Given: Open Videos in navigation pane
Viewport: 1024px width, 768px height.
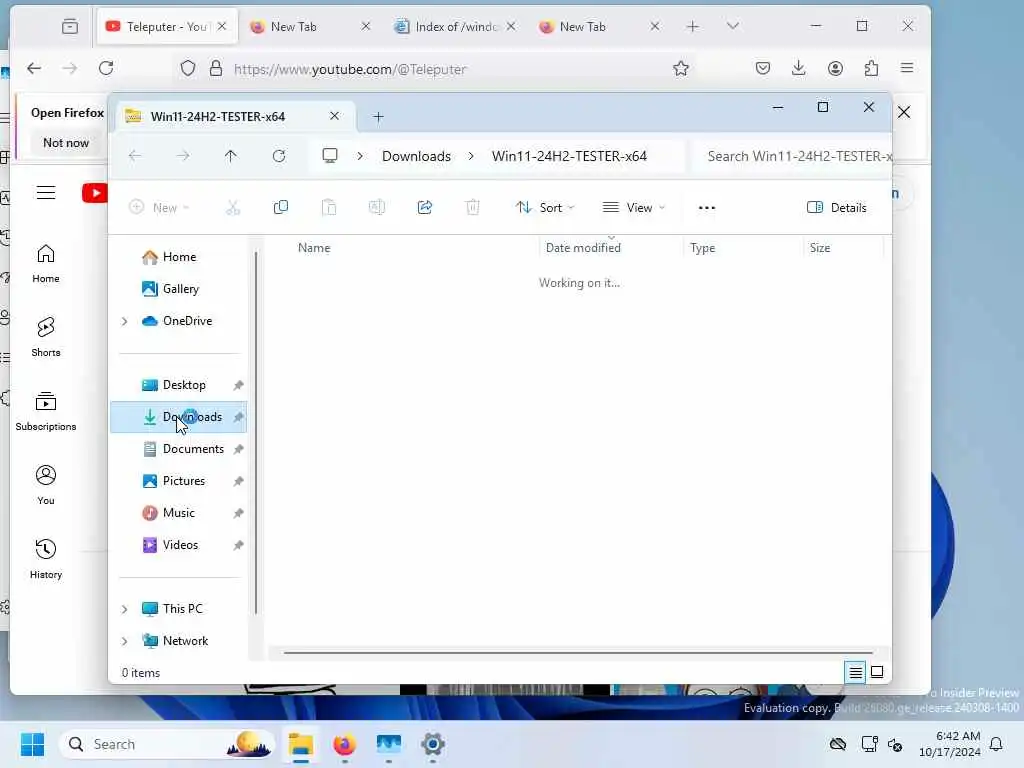Looking at the screenshot, I should [179, 545].
